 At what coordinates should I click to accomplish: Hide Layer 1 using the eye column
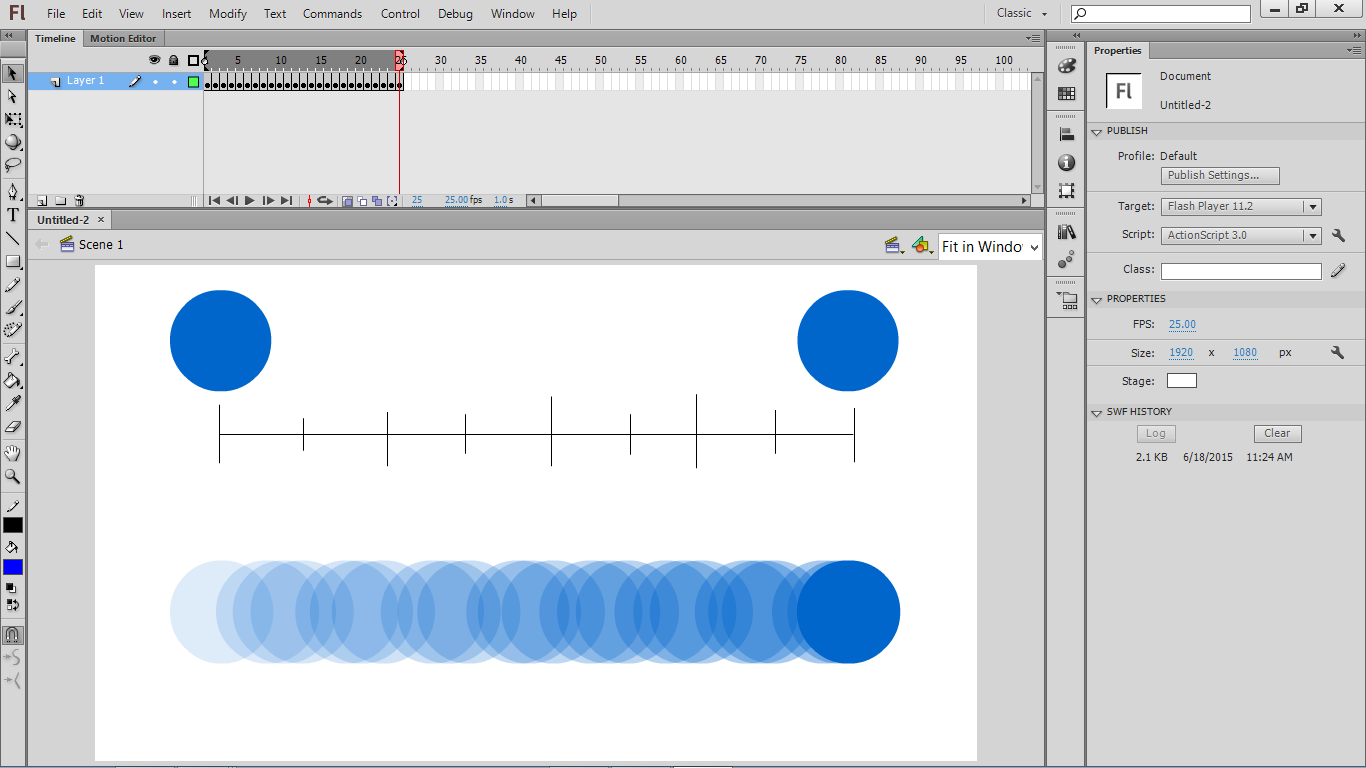click(x=155, y=81)
